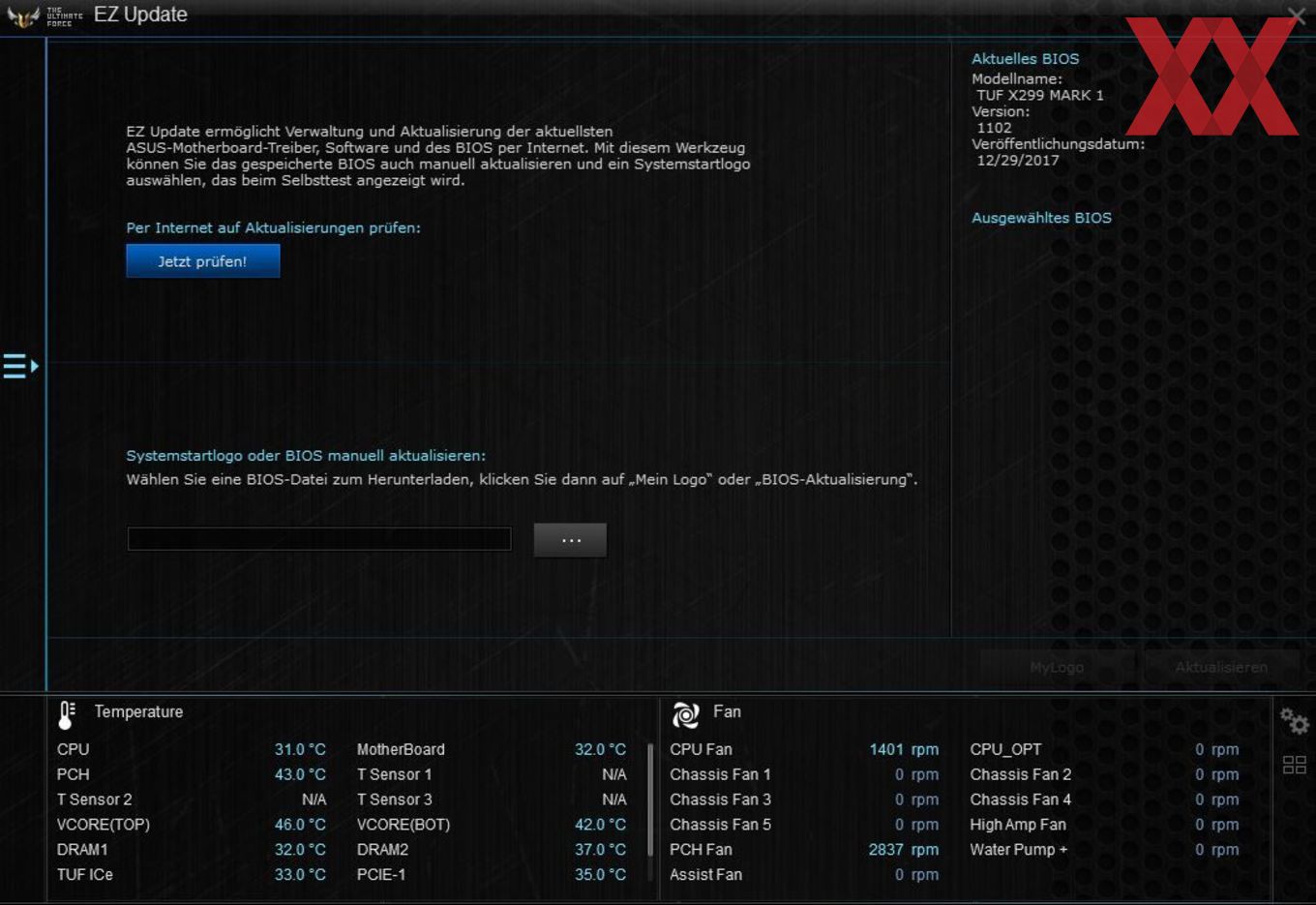Click the 'Chassis Fan 5' label

(x=720, y=825)
